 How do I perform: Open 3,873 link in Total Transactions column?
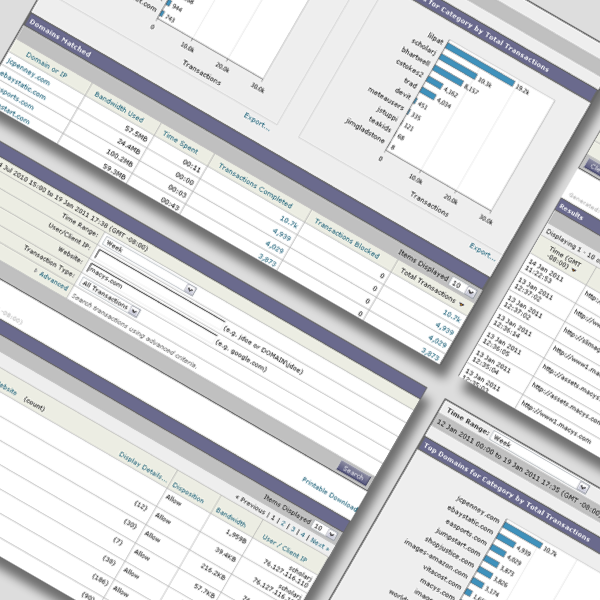(430, 354)
